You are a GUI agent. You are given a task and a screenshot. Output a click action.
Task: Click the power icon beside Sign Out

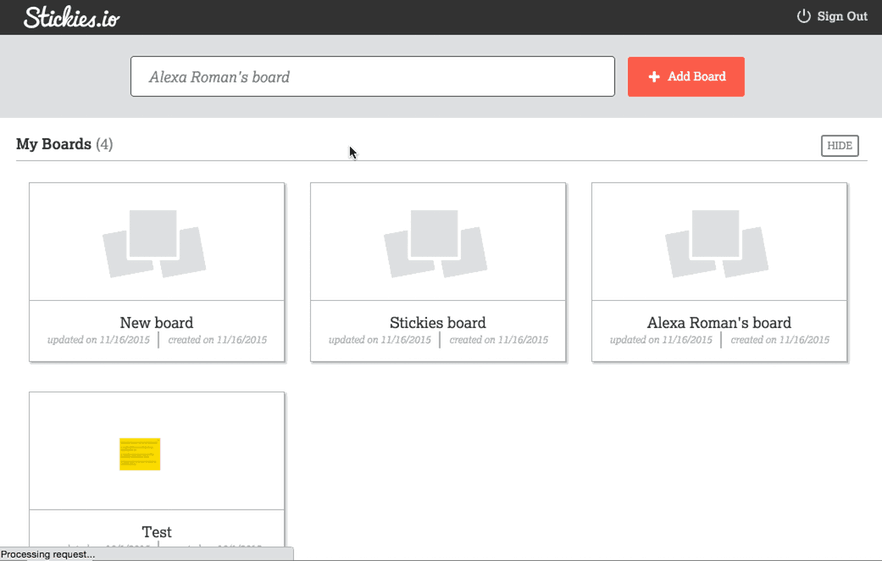point(803,16)
